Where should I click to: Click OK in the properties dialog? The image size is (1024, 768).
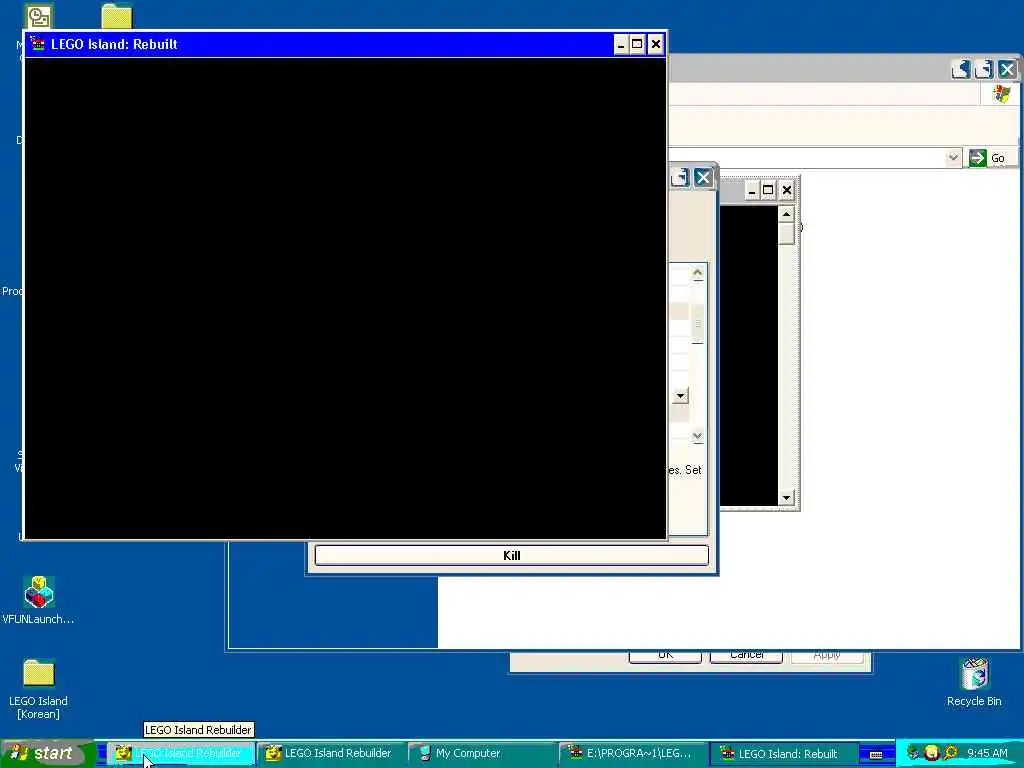click(x=665, y=656)
